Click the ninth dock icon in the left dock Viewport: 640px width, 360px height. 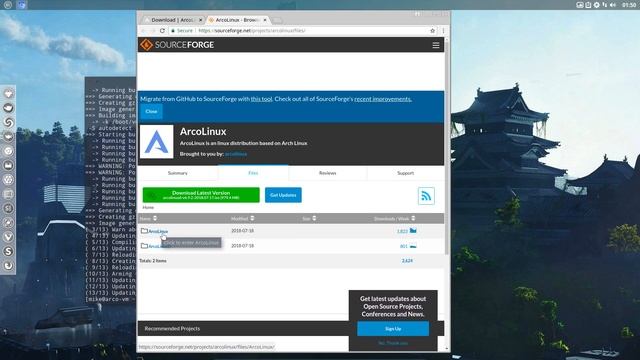8,208
